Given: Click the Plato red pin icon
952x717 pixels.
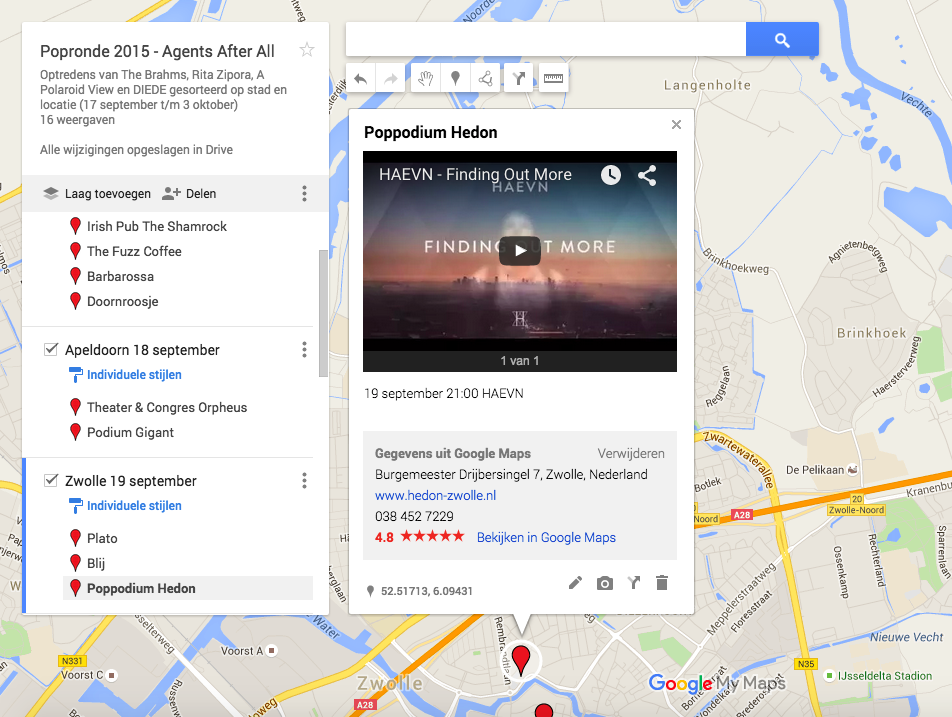Looking at the screenshot, I should 75,538.
